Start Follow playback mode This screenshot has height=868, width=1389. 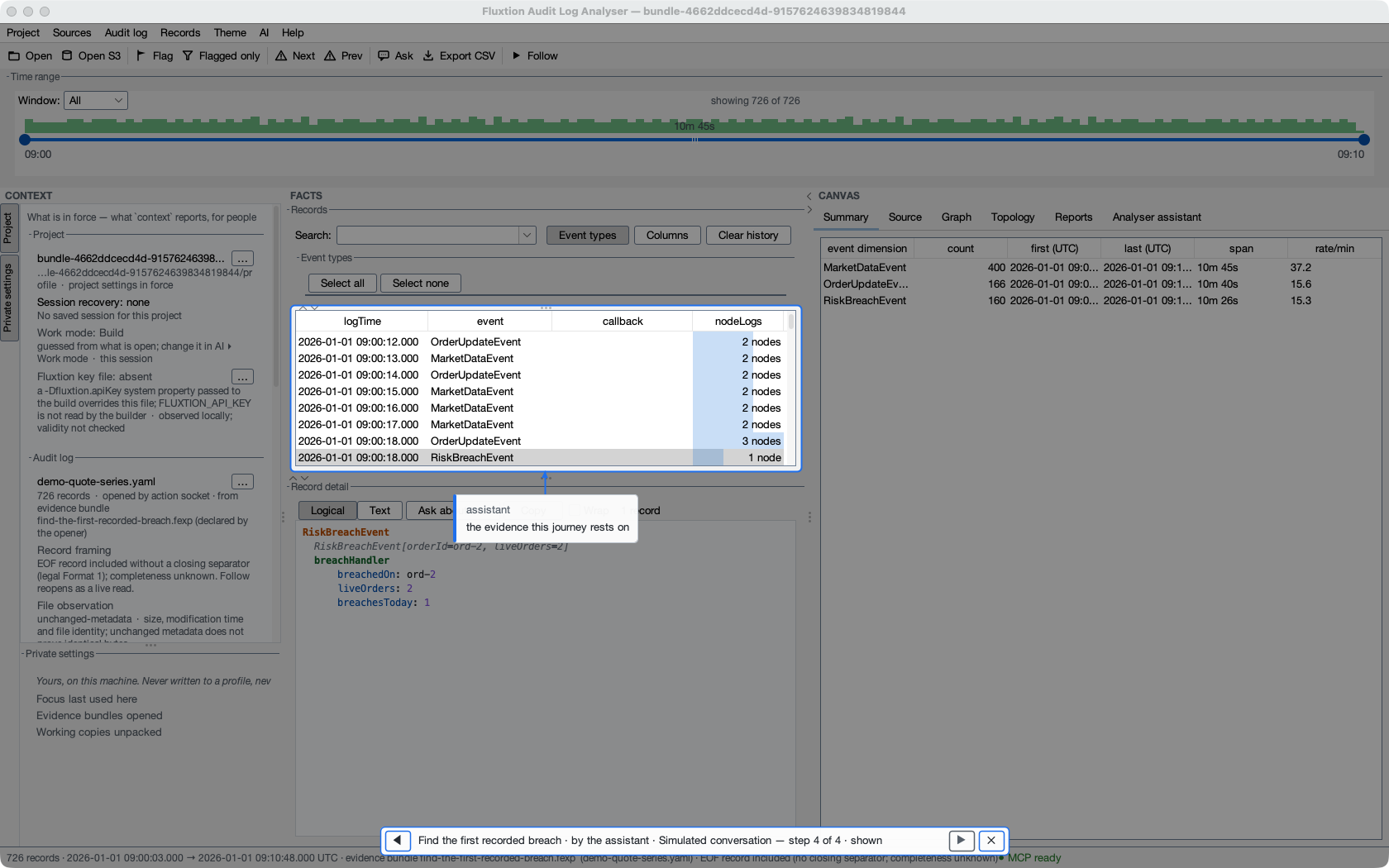534,55
